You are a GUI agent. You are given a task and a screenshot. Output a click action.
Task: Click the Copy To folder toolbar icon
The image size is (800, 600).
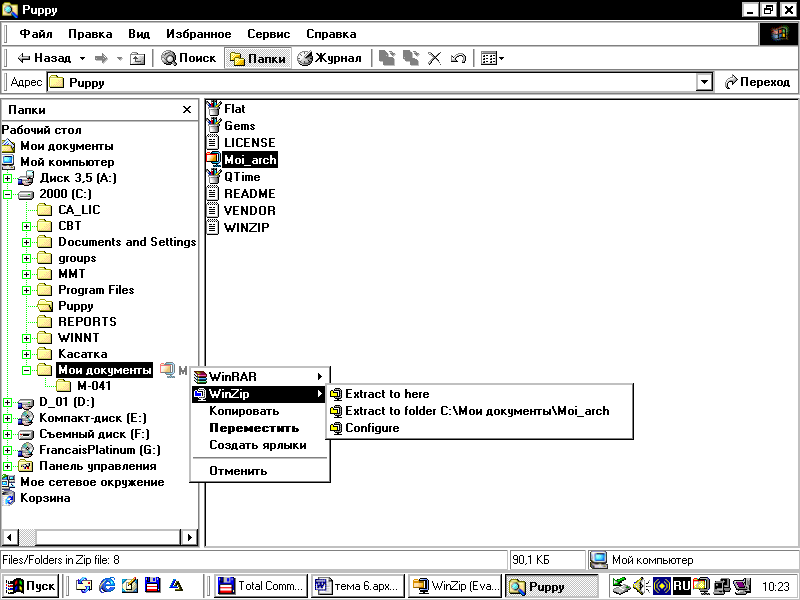(411, 58)
